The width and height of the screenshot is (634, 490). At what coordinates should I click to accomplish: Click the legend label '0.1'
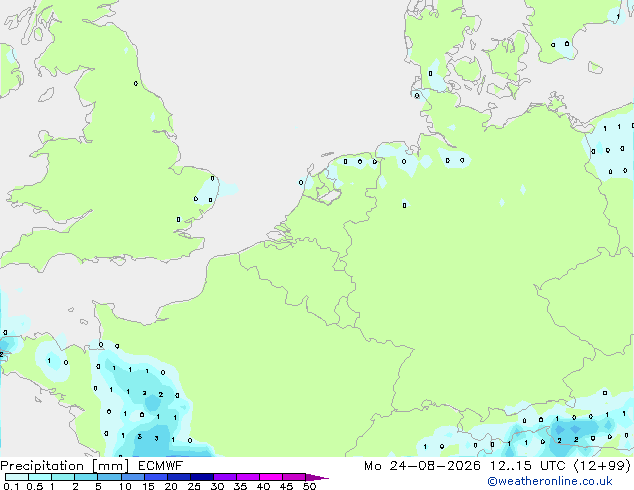coord(12,486)
